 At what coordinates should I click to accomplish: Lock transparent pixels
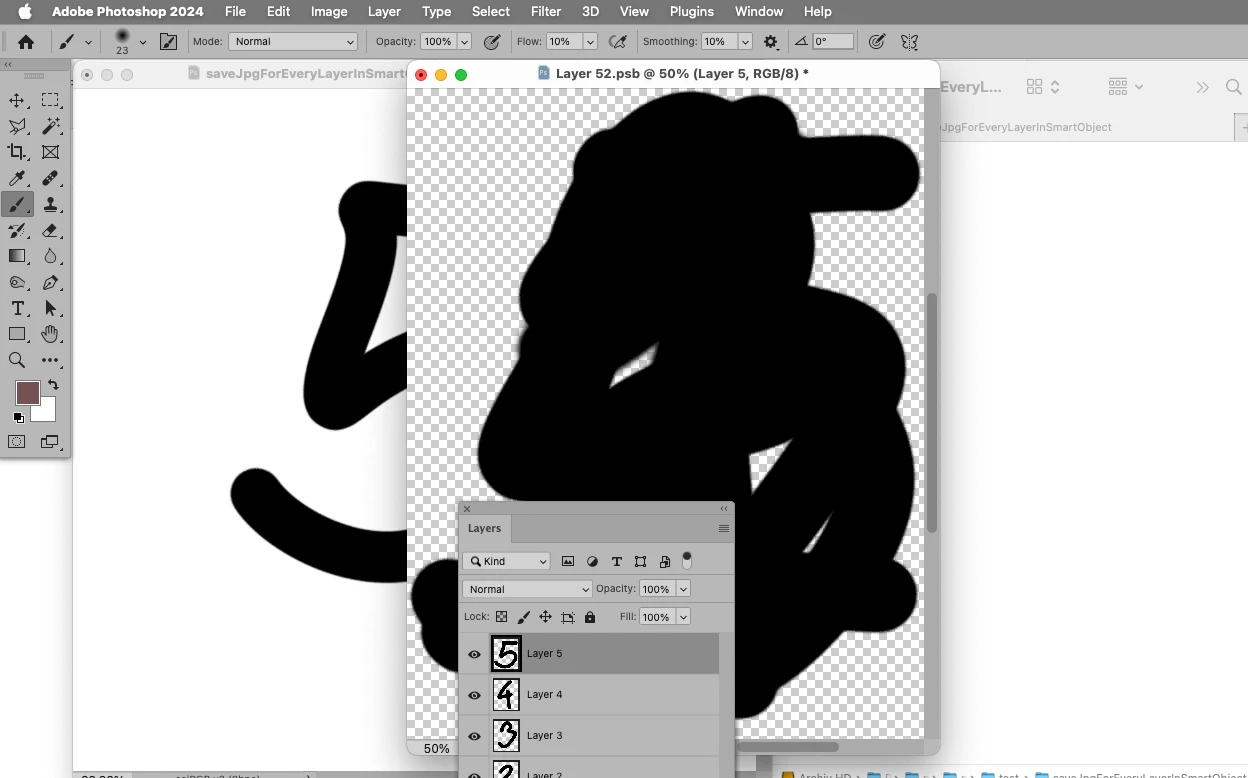point(502,617)
